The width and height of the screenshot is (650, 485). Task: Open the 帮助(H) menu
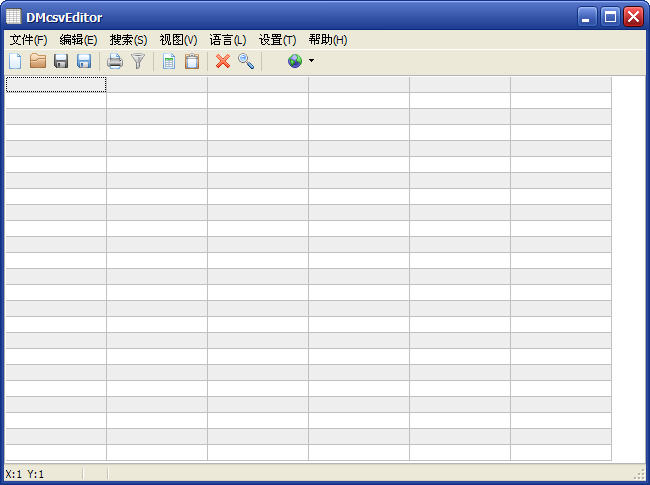pyautogui.click(x=328, y=40)
